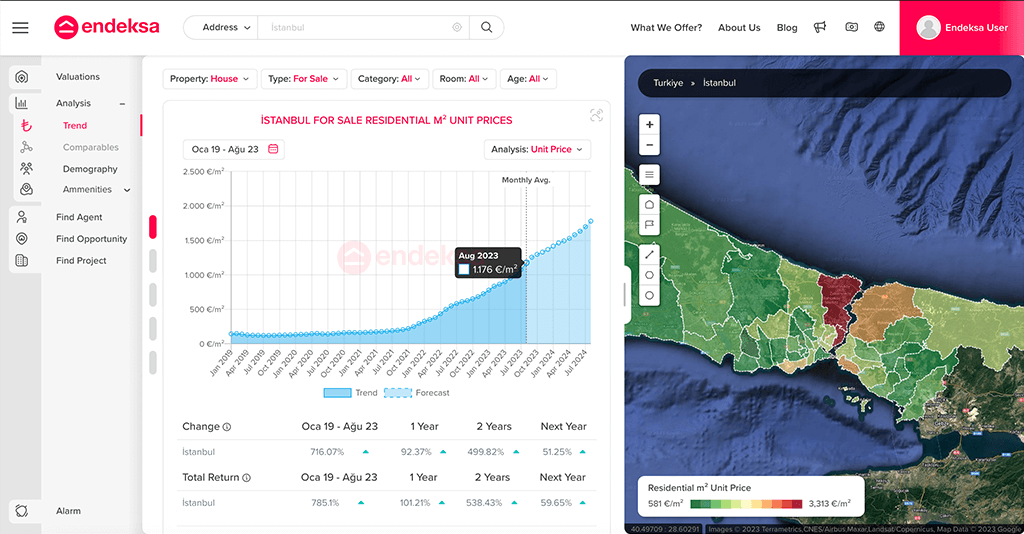Click the announcements megaphone icon

click(x=820, y=28)
